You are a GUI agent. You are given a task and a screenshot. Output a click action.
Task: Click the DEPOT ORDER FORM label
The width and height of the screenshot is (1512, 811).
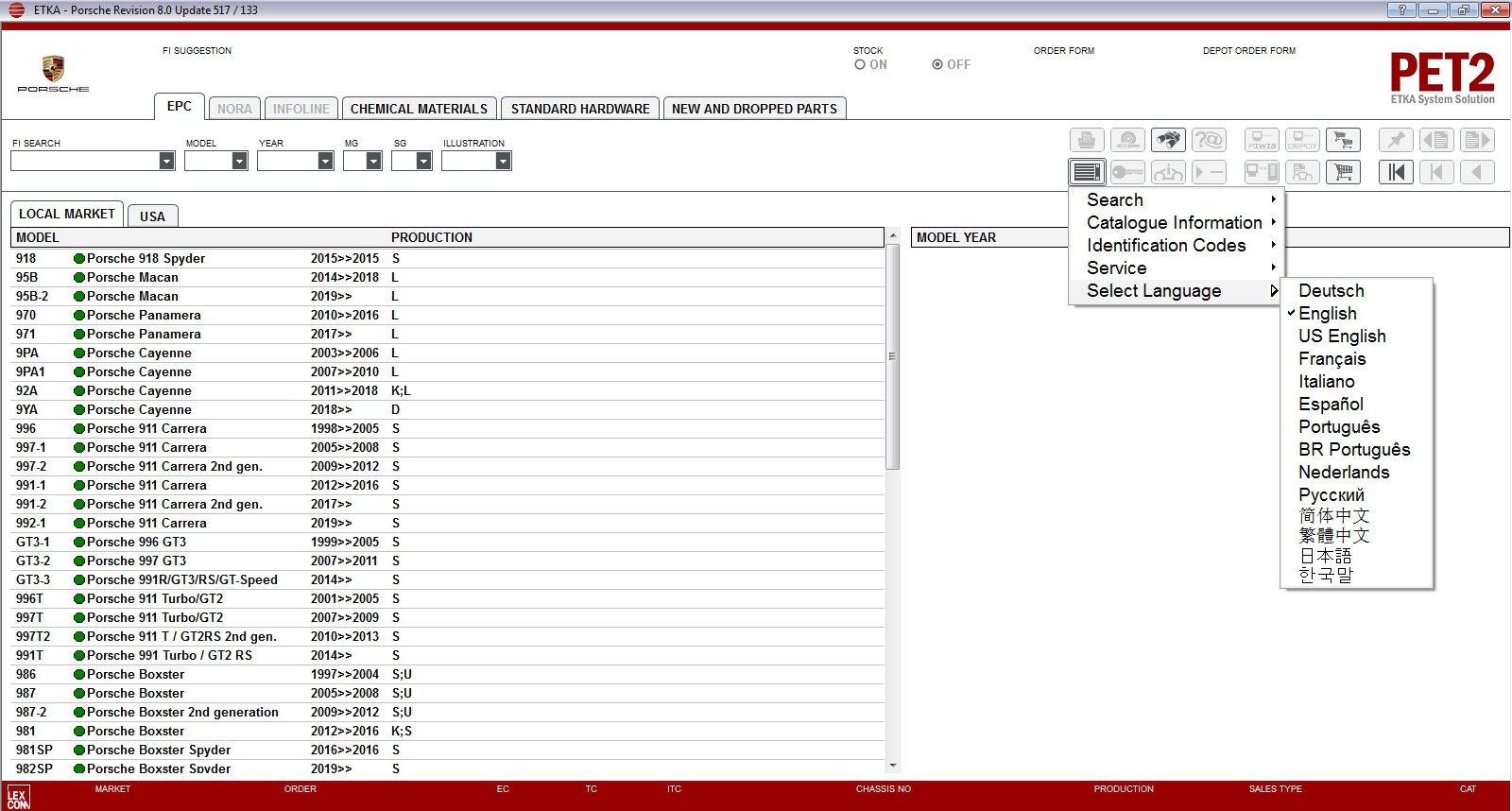1249,51
